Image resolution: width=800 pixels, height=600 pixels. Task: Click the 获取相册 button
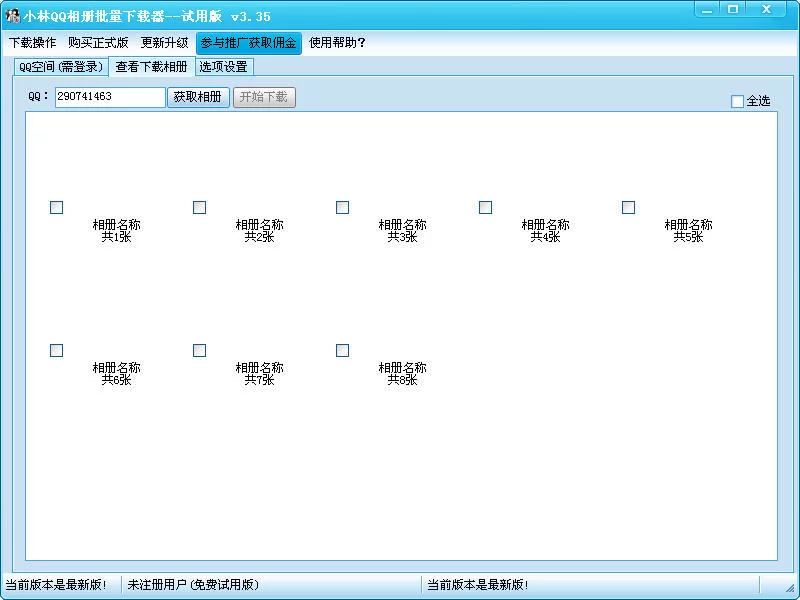coord(197,97)
